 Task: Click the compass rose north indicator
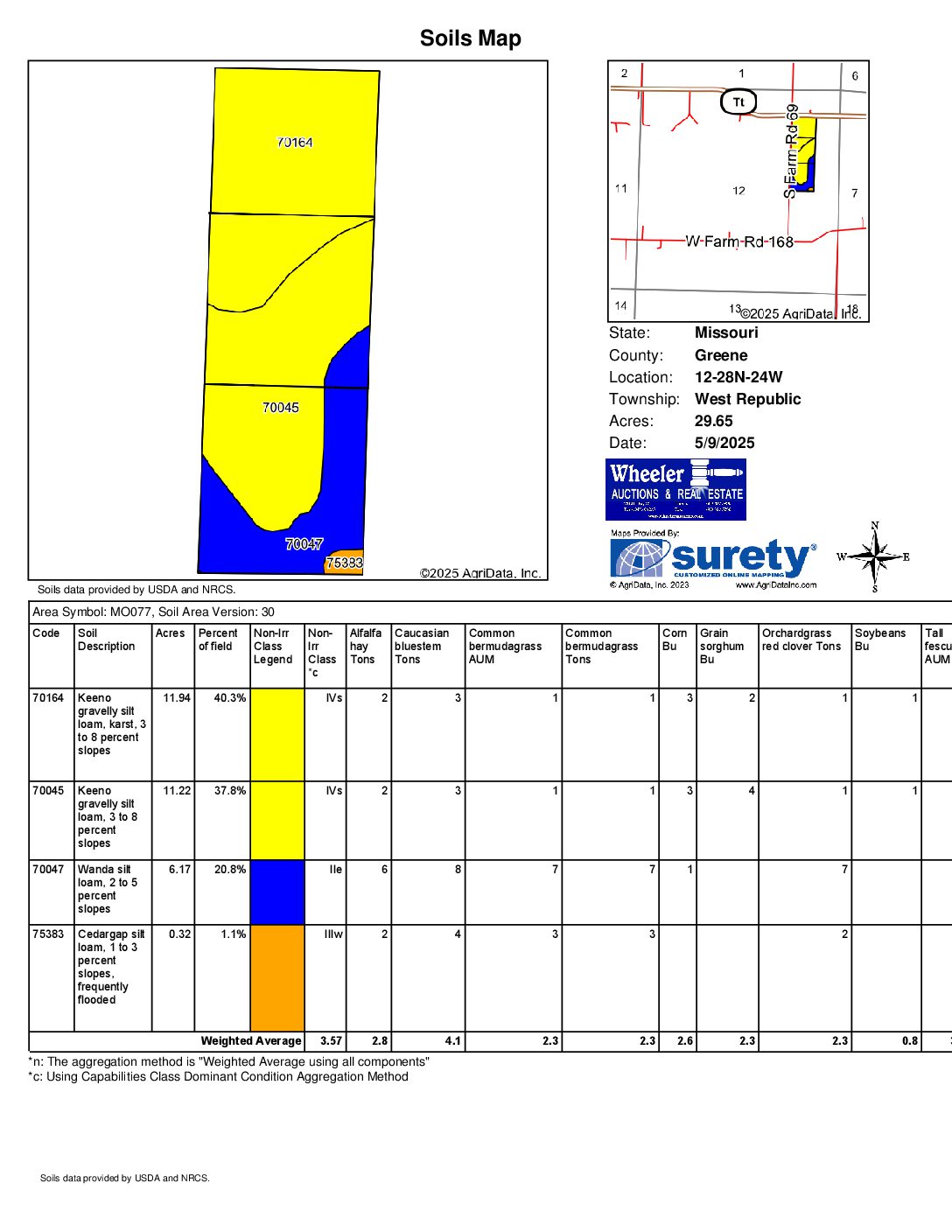pyautogui.click(x=875, y=526)
